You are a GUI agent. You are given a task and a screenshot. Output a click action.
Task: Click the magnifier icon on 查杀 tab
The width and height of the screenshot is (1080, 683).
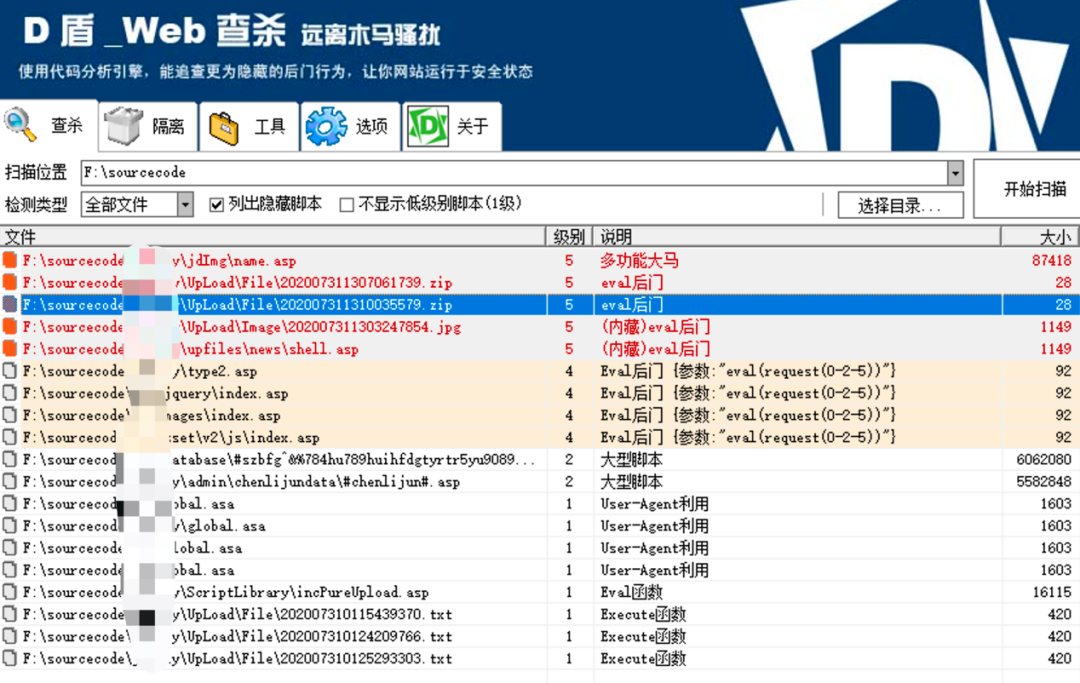click(x=20, y=125)
